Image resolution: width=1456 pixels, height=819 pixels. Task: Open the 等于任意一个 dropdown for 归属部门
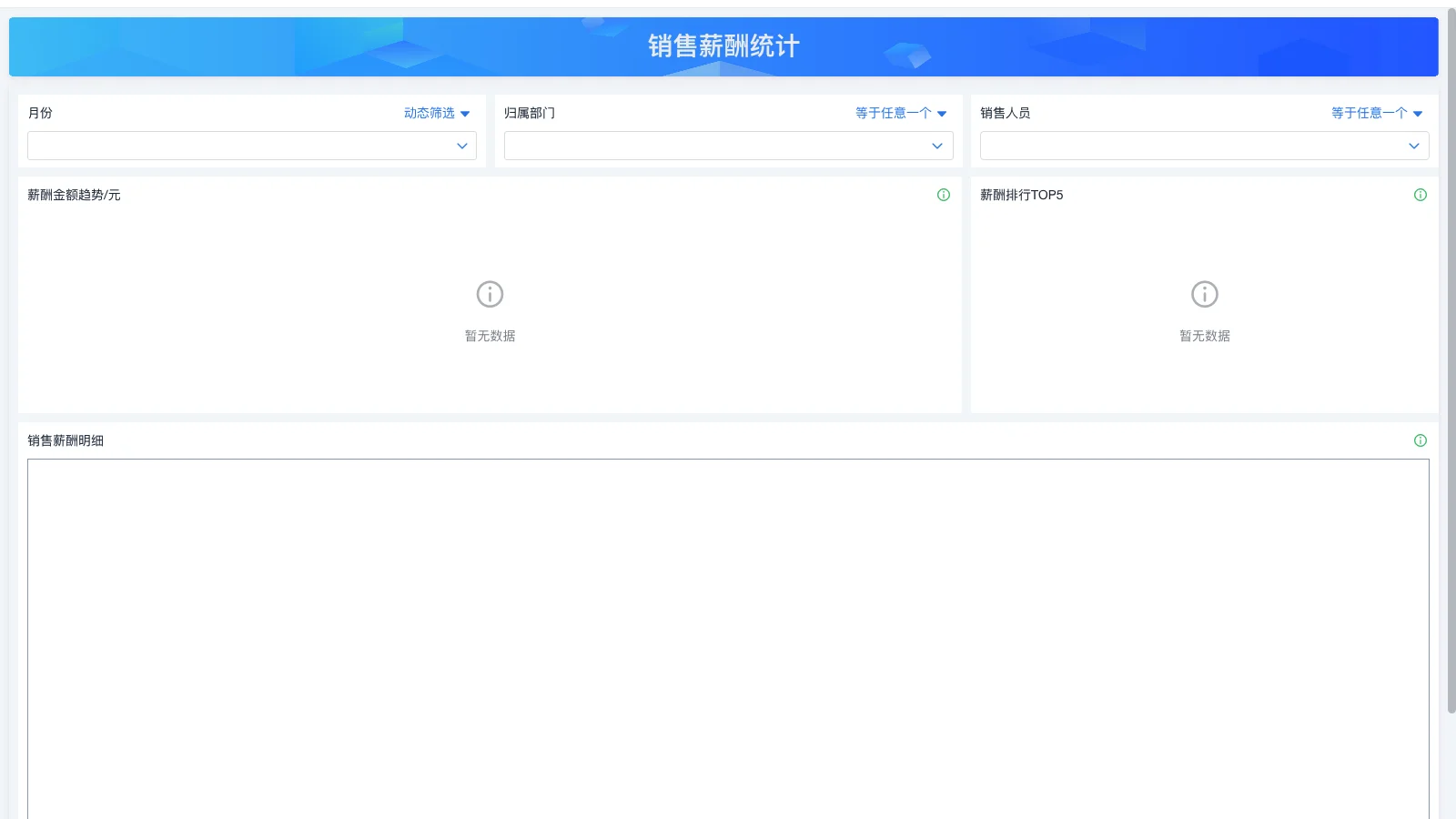pyautogui.click(x=899, y=113)
